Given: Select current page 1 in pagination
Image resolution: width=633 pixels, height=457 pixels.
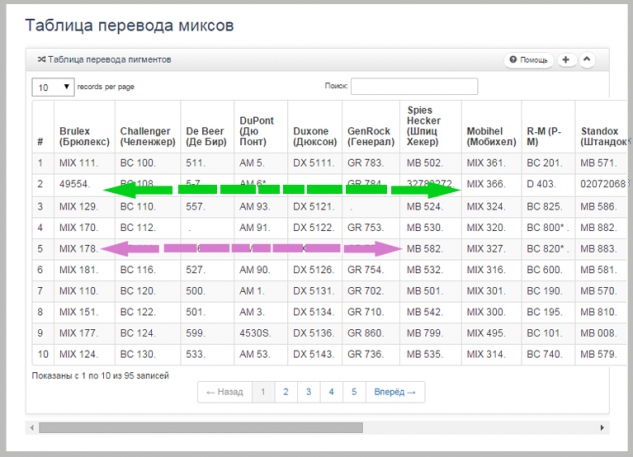Looking at the screenshot, I should click(x=263, y=392).
